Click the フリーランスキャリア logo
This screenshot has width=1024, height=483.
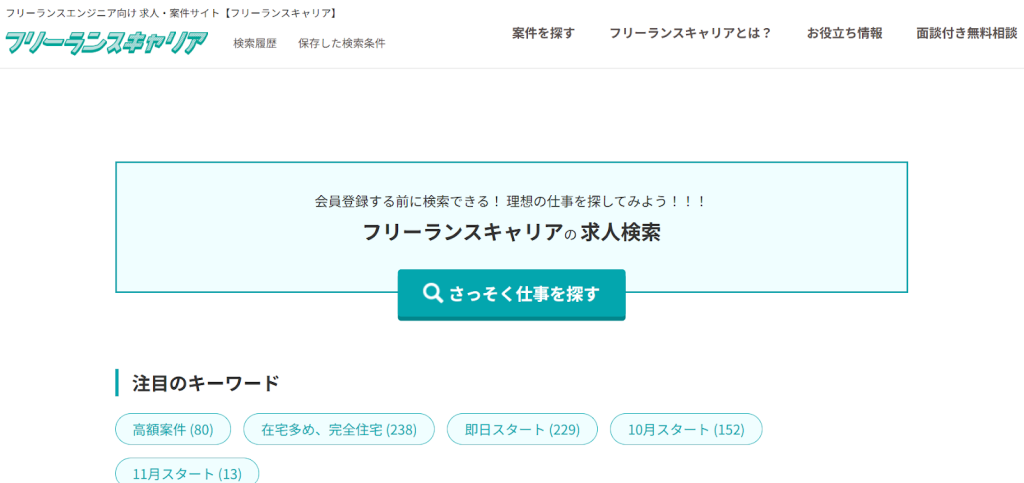click(106, 42)
